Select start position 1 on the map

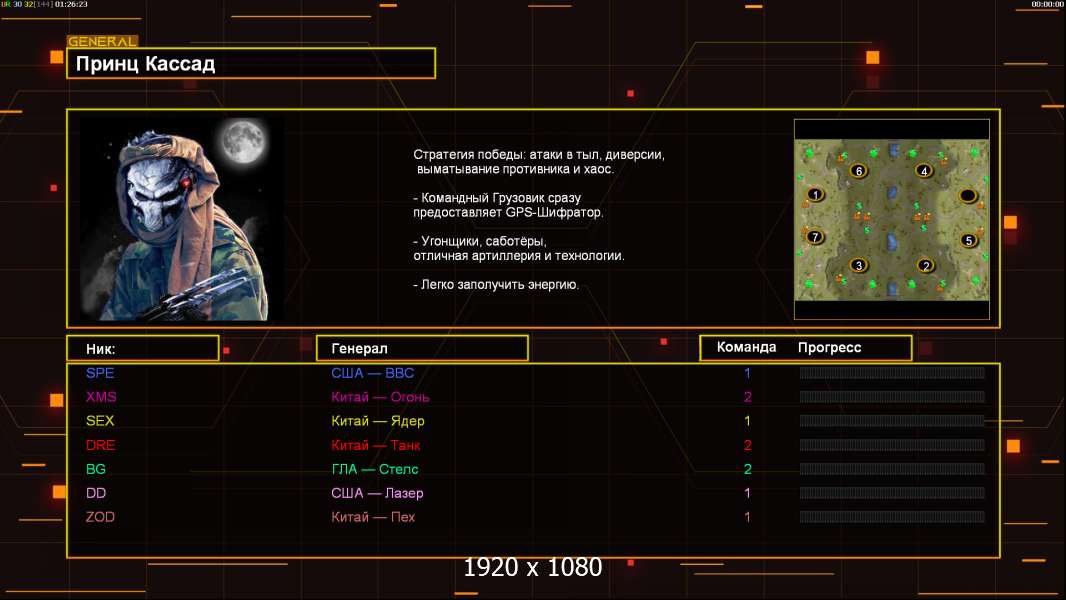(815, 195)
